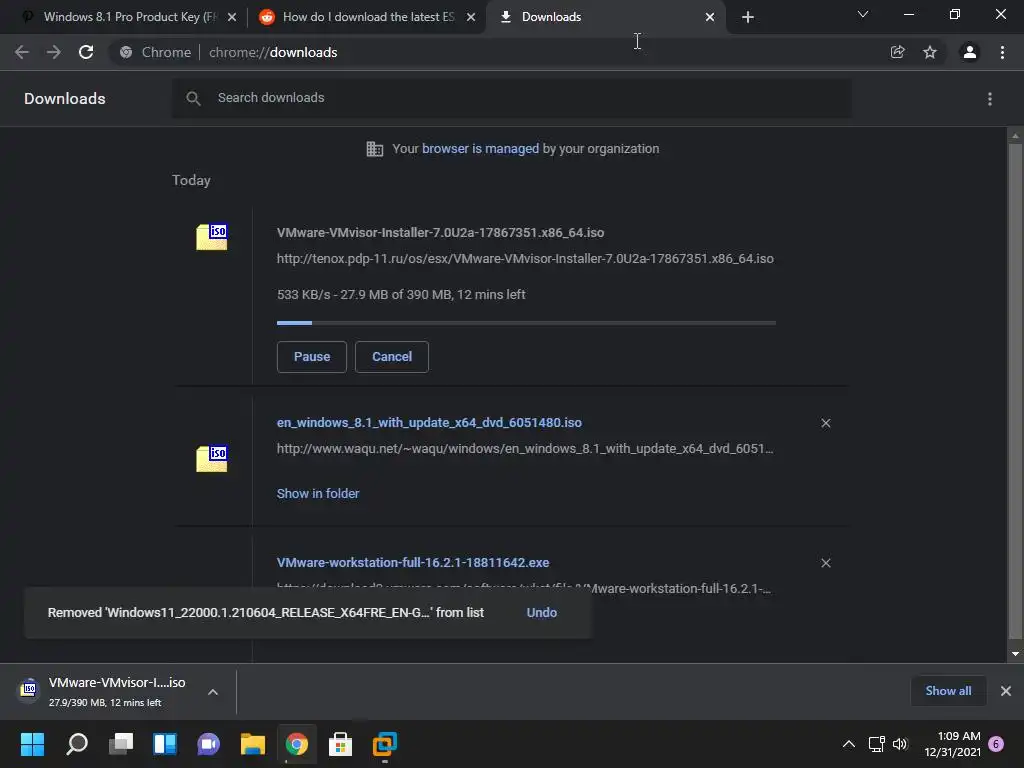1024x768 pixels.
Task: Bookmark this tab with the star icon
Action: pos(930,52)
